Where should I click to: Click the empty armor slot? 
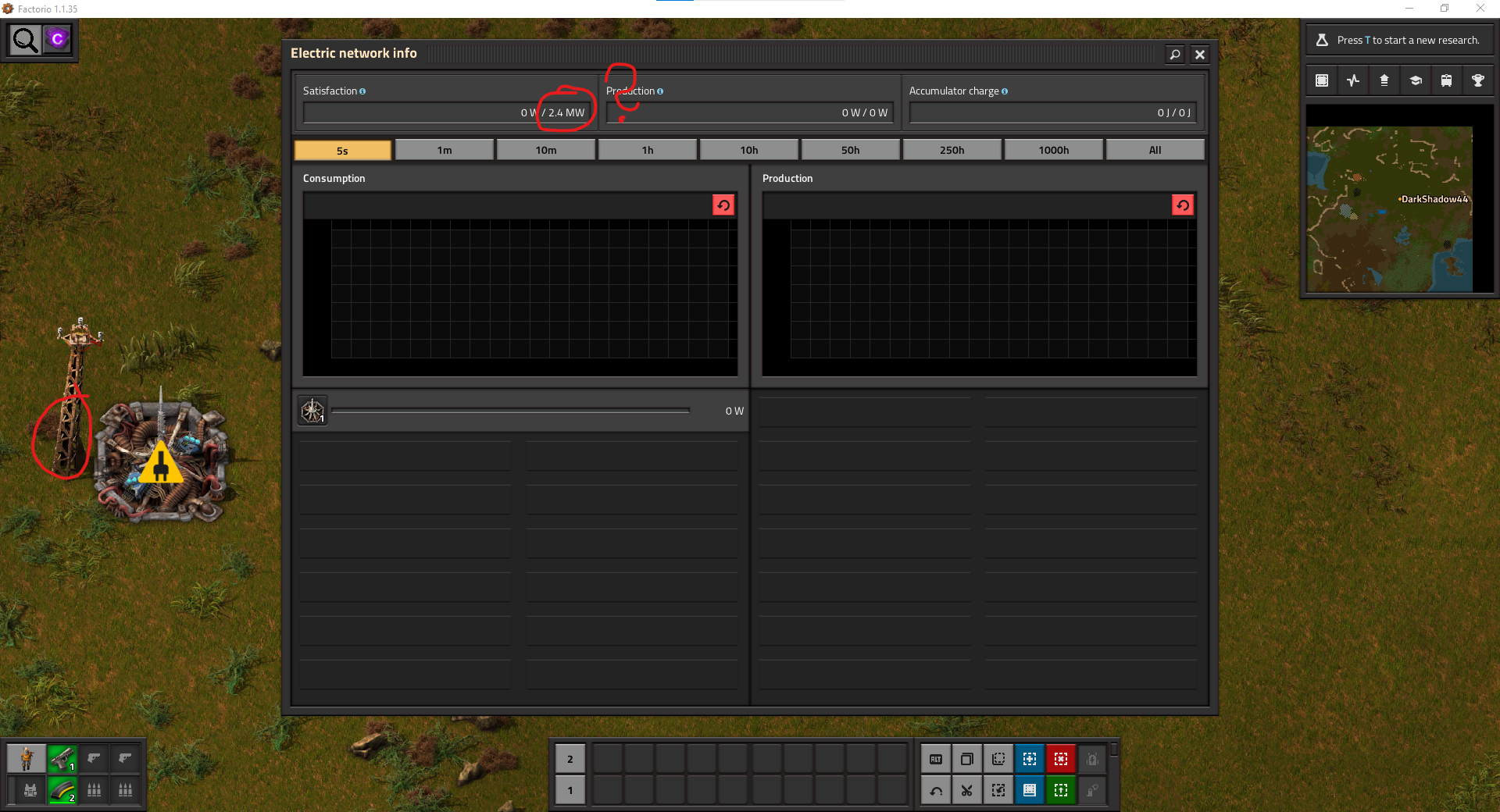30,790
